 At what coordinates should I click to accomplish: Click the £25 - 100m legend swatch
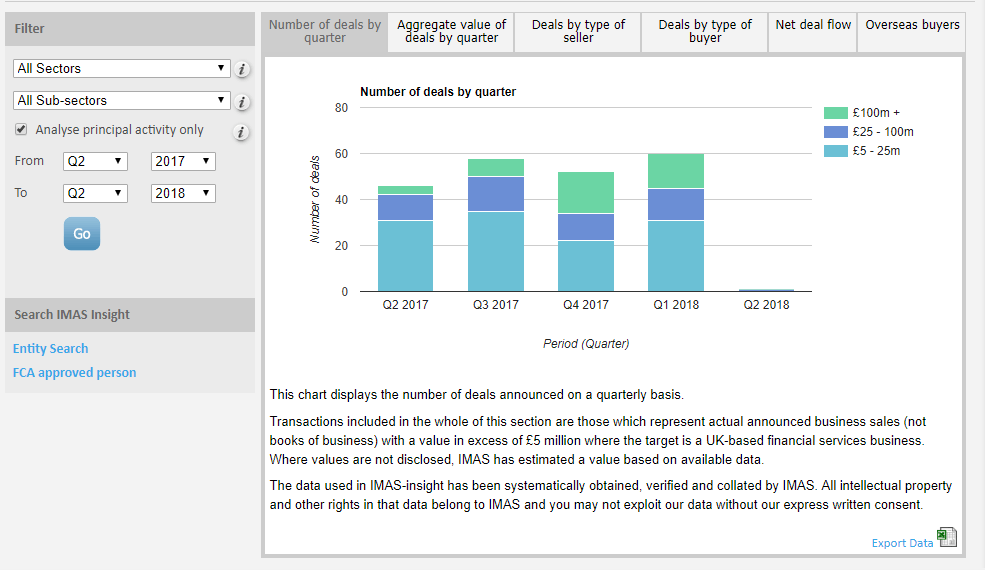pyautogui.click(x=835, y=132)
